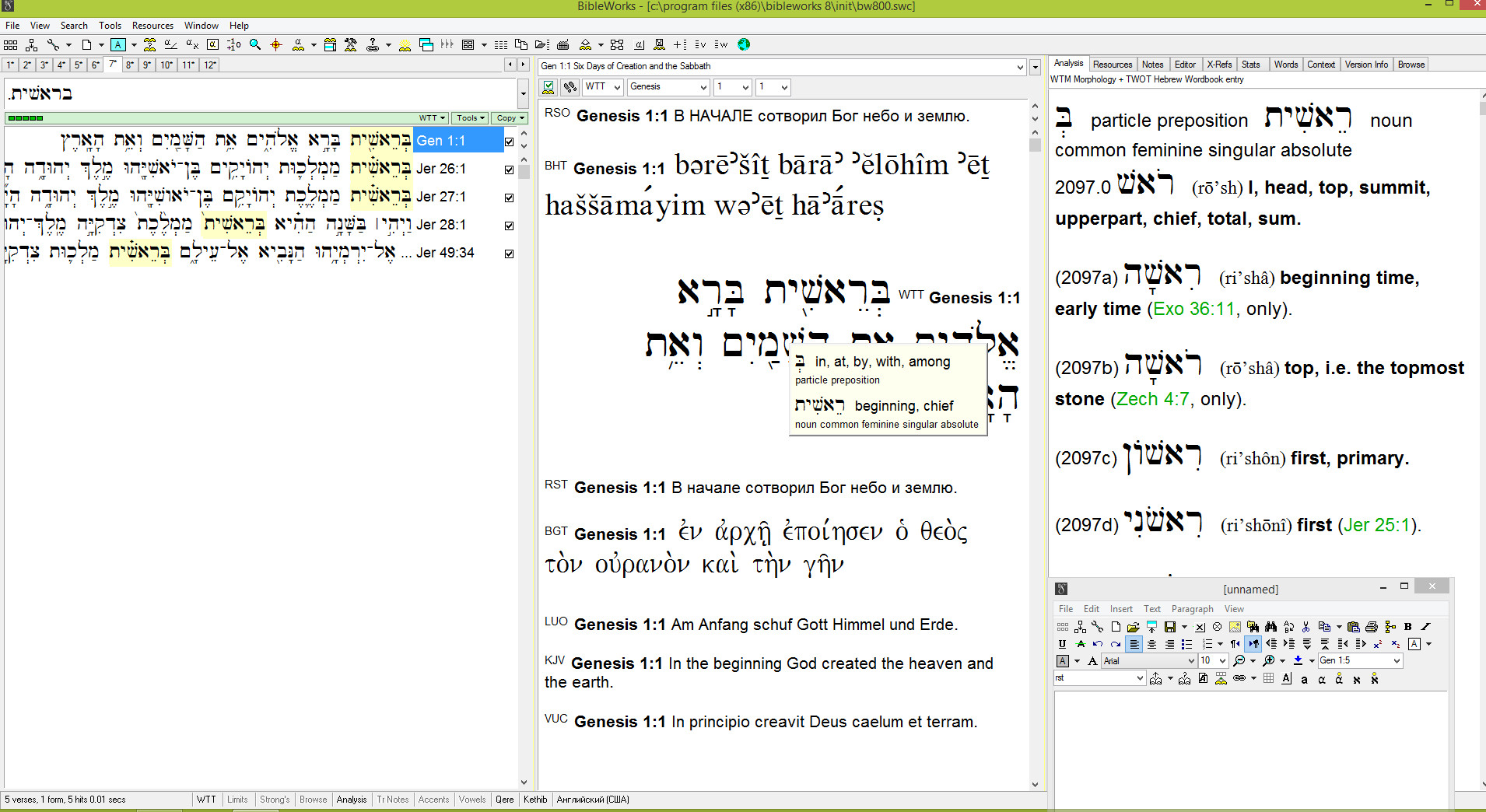
Task: Open the Arial font dropdown in editor
Action: tap(1149, 660)
